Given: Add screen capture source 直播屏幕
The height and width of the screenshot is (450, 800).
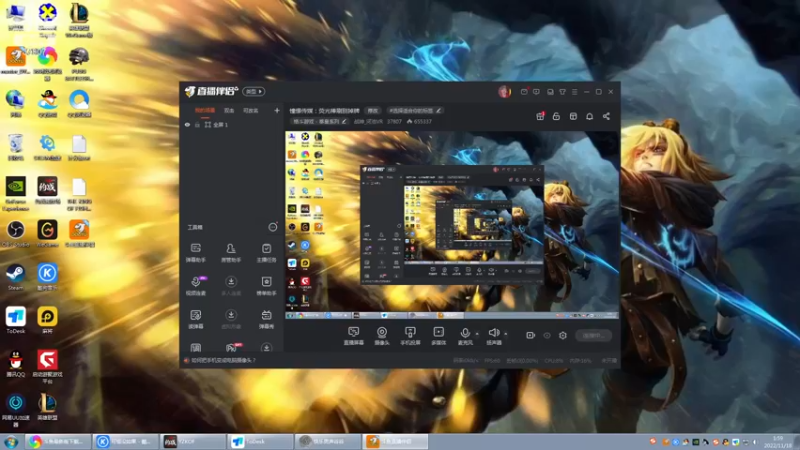Looking at the screenshot, I should pos(354,336).
